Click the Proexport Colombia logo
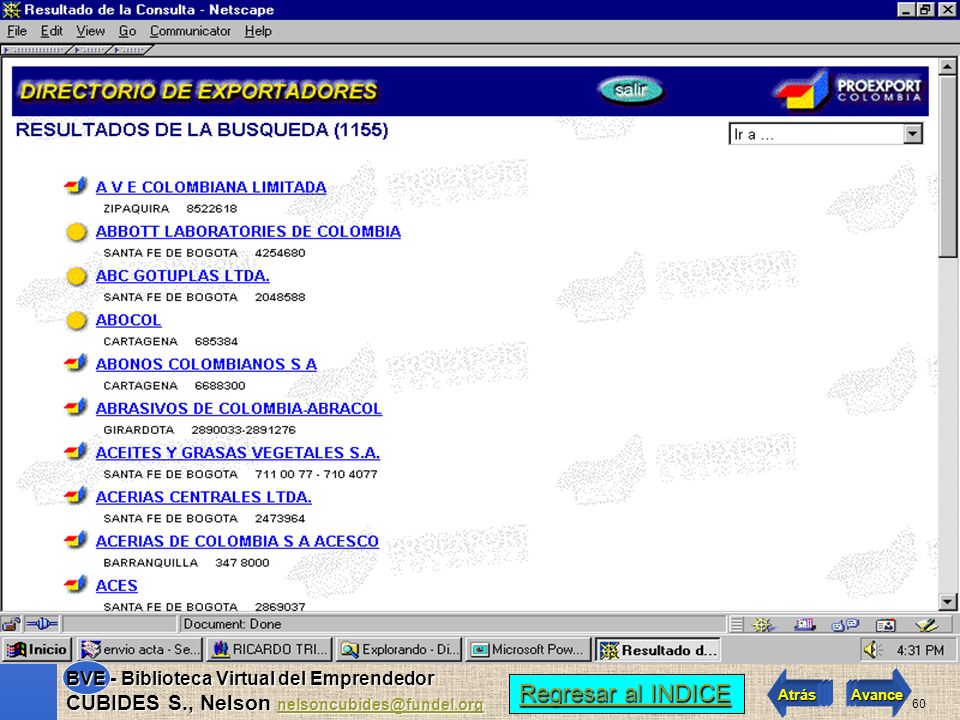 847,90
